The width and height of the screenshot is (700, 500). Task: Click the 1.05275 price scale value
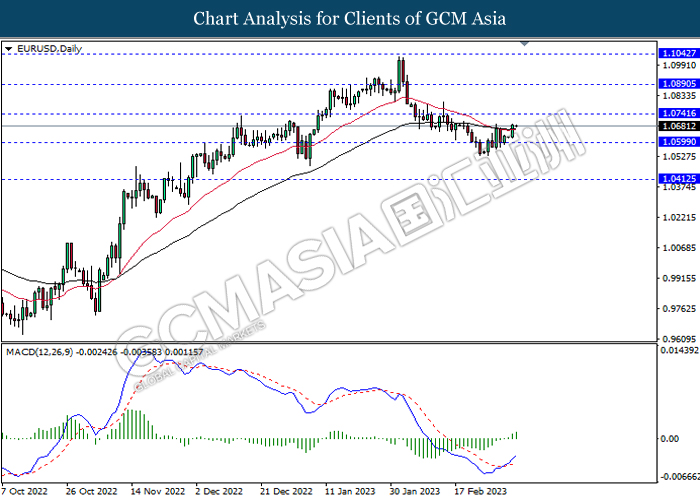click(x=679, y=157)
